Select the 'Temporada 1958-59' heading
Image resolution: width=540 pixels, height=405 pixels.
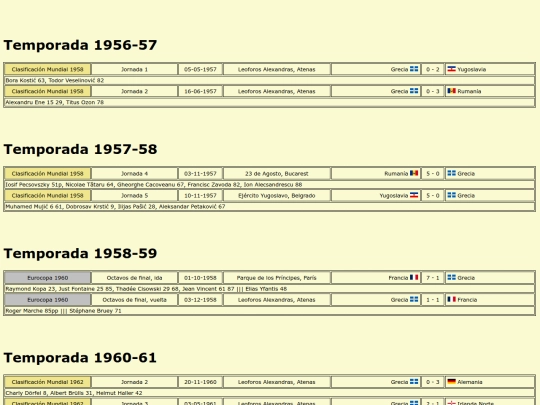click(80, 253)
